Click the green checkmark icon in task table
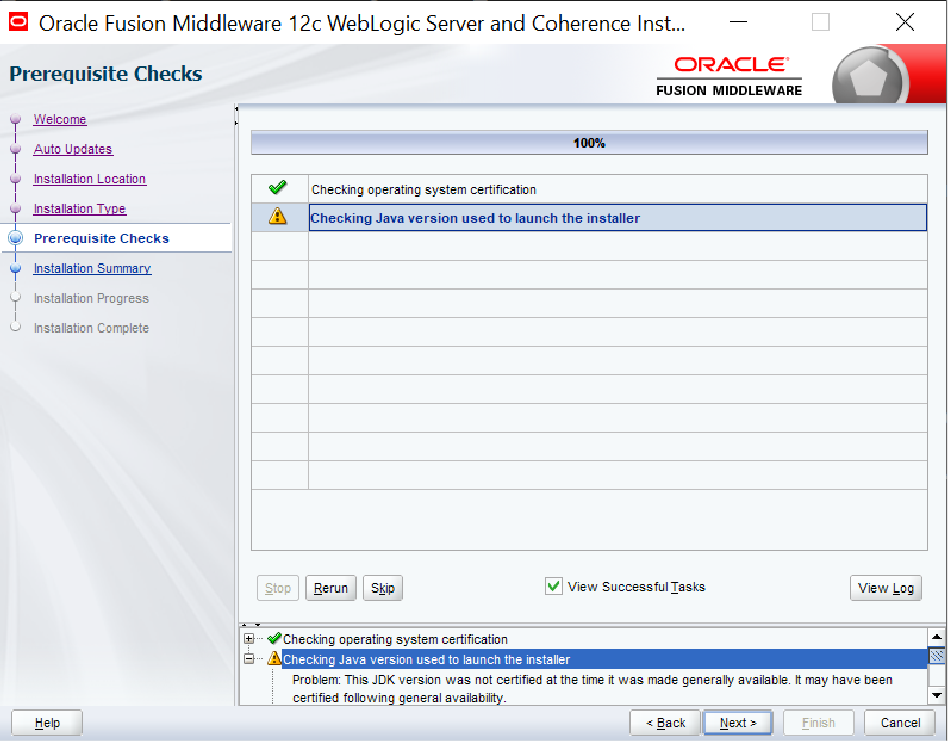 coord(278,188)
